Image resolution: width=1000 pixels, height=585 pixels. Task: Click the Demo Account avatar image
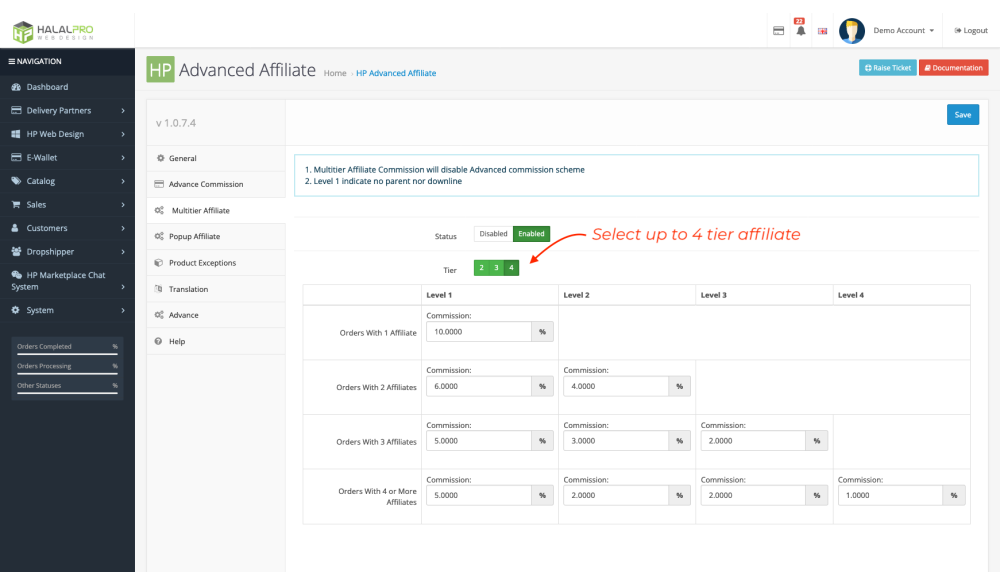(852, 31)
